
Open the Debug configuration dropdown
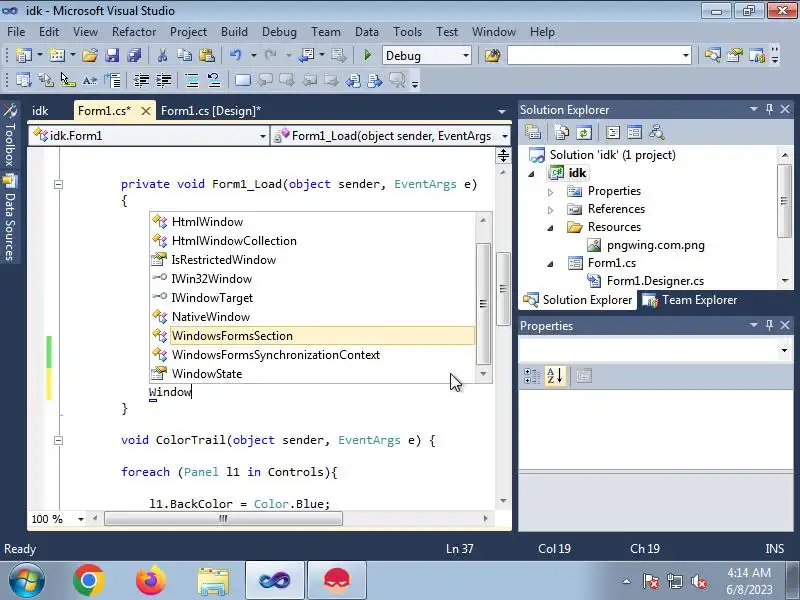(465, 56)
